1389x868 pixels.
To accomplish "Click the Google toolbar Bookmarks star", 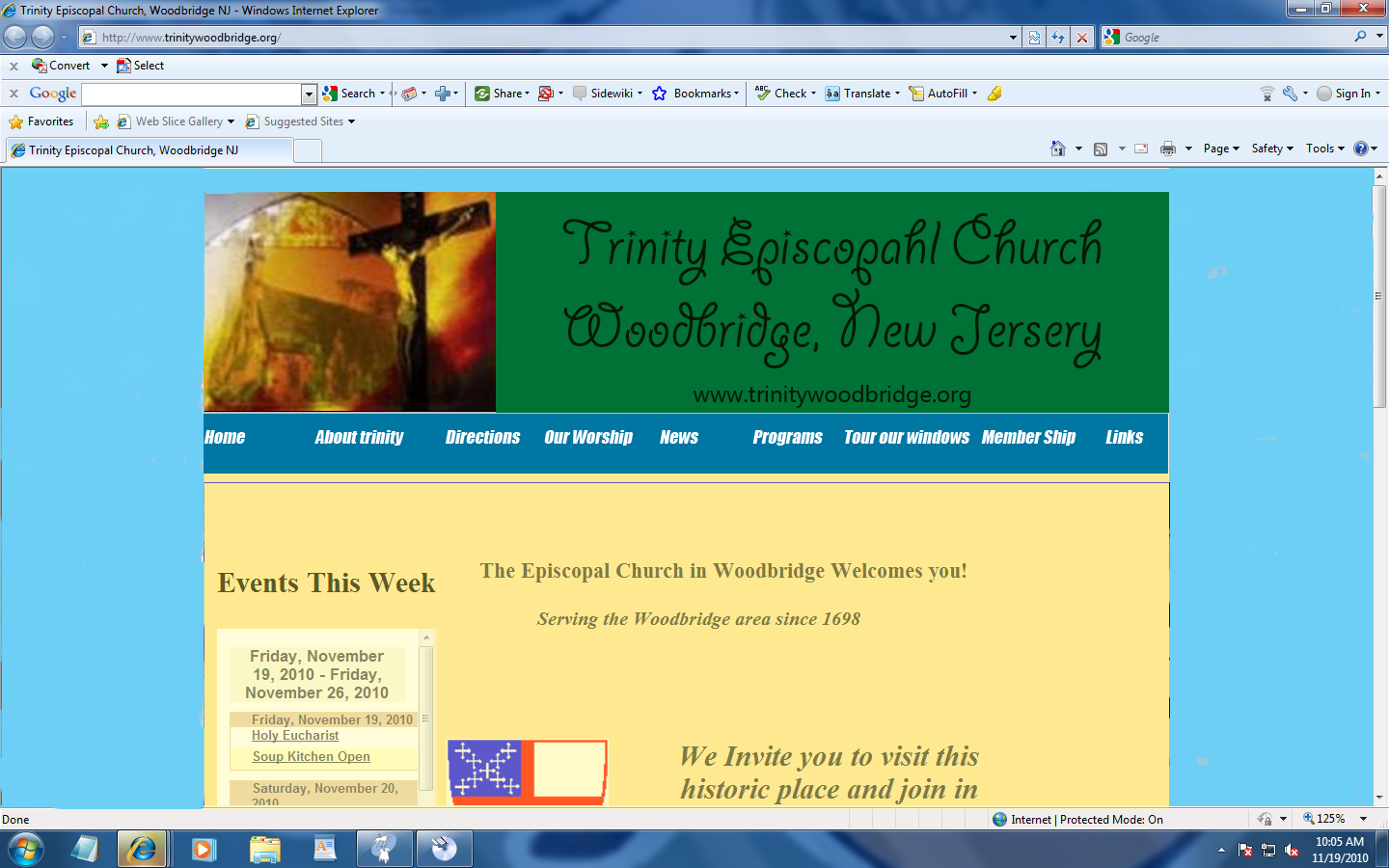I will pos(660,94).
